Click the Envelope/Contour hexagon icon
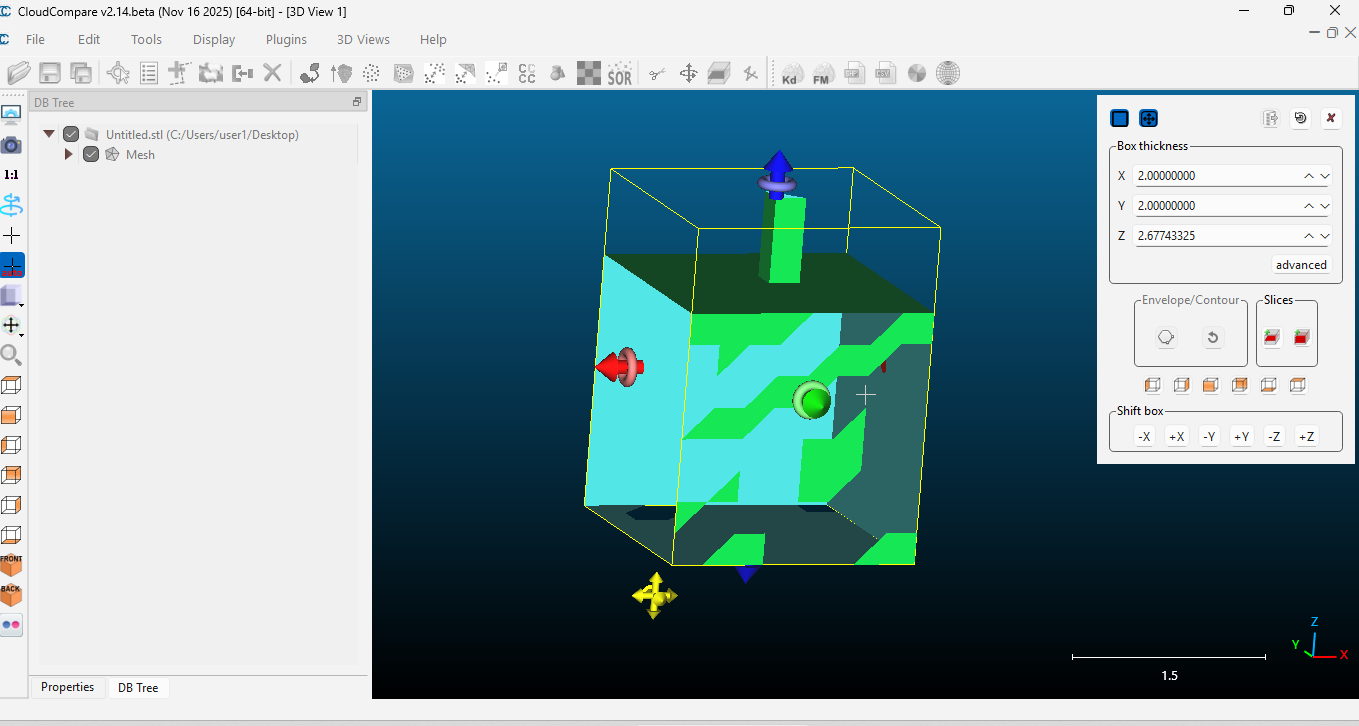Image resolution: width=1359 pixels, height=726 pixels. click(x=1165, y=337)
